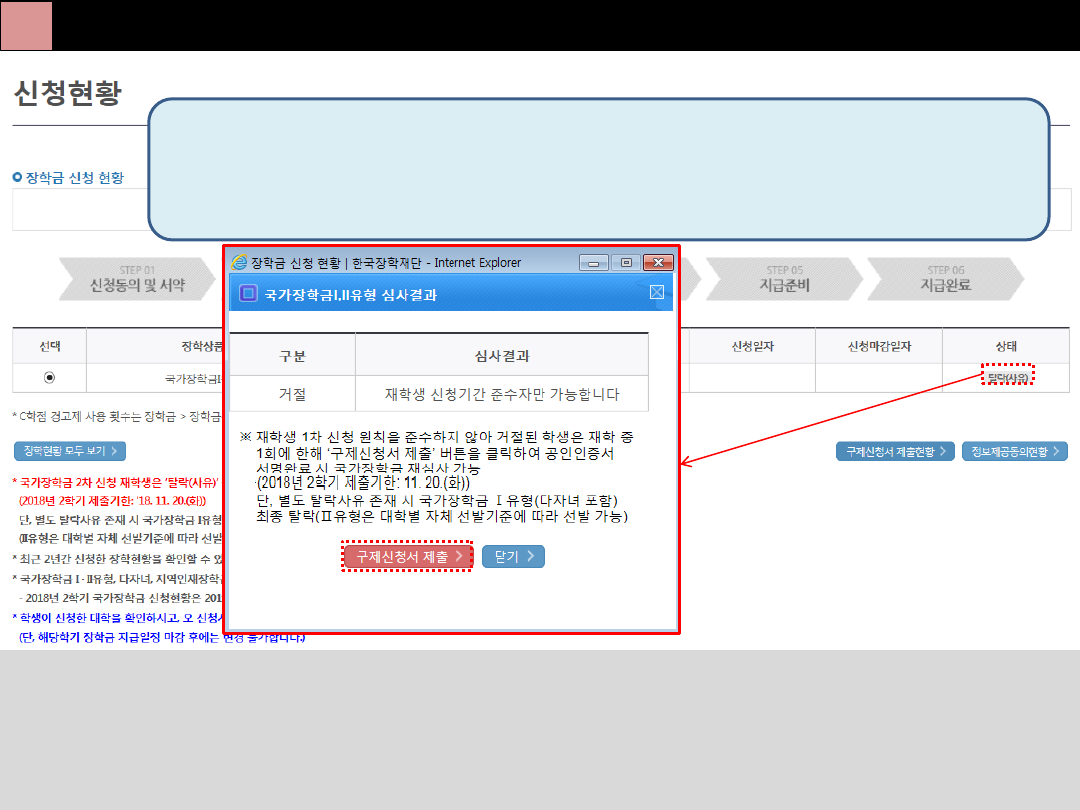Click the blue circle icon beside 장학금 신청 현황

click(17, 178)
